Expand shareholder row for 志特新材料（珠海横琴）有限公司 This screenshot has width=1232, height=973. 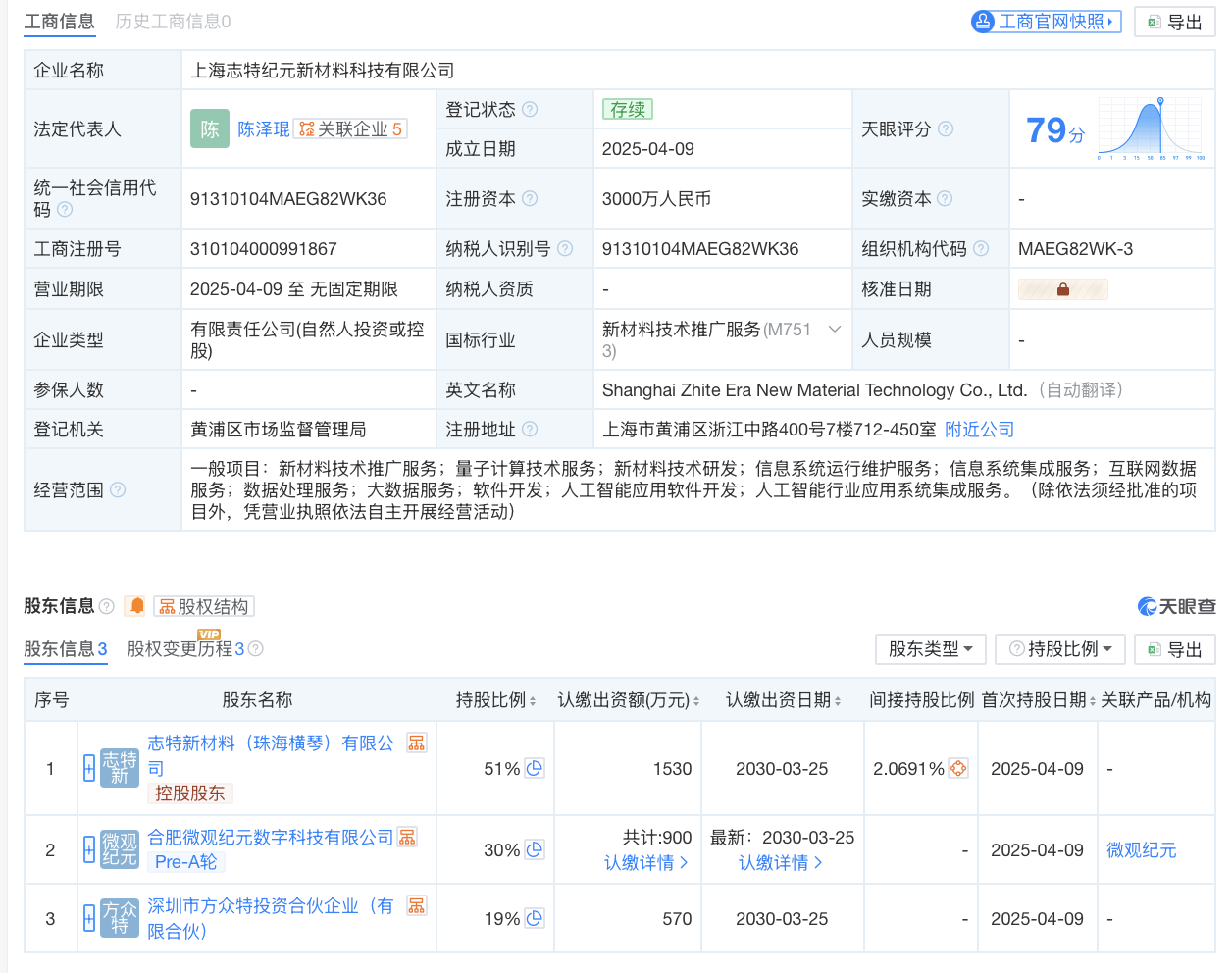pyautogui.click(x=89, y=769)
